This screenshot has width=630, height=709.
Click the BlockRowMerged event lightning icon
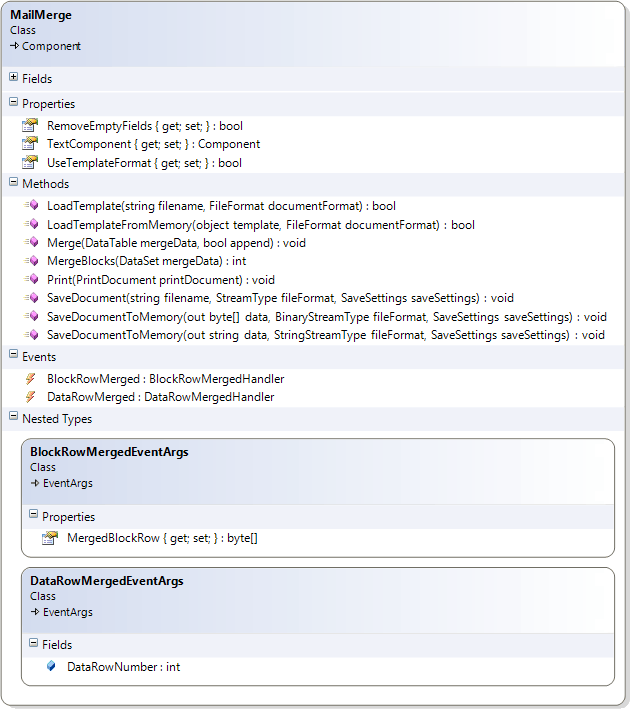tap(30, 378)
